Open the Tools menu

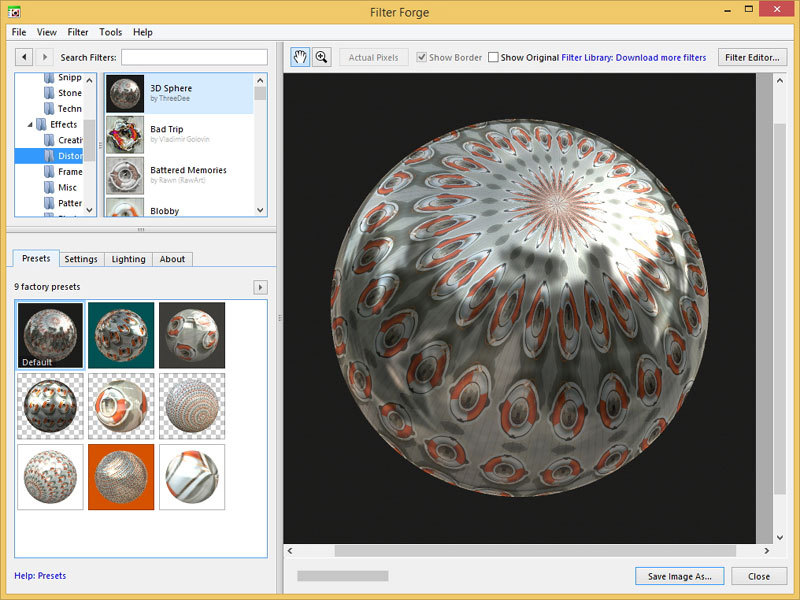110,32
